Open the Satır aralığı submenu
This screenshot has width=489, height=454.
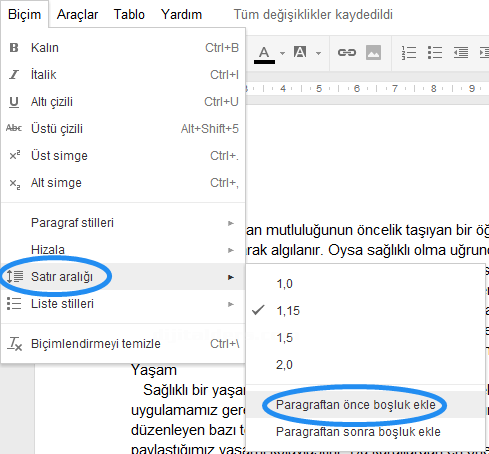coord(123,277)
